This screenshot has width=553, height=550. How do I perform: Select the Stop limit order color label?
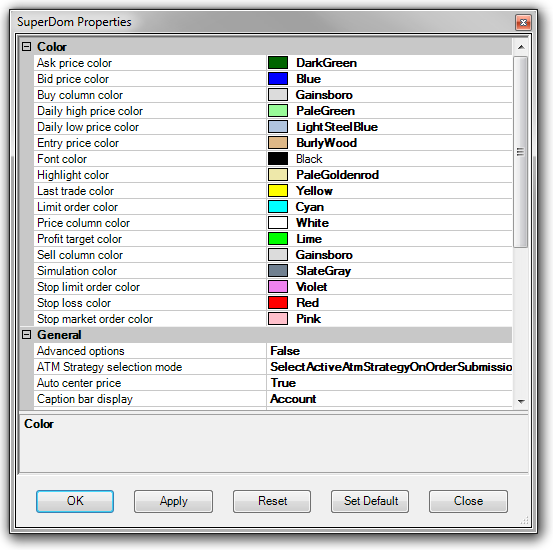pyautogui.click(x=89, y=286)
